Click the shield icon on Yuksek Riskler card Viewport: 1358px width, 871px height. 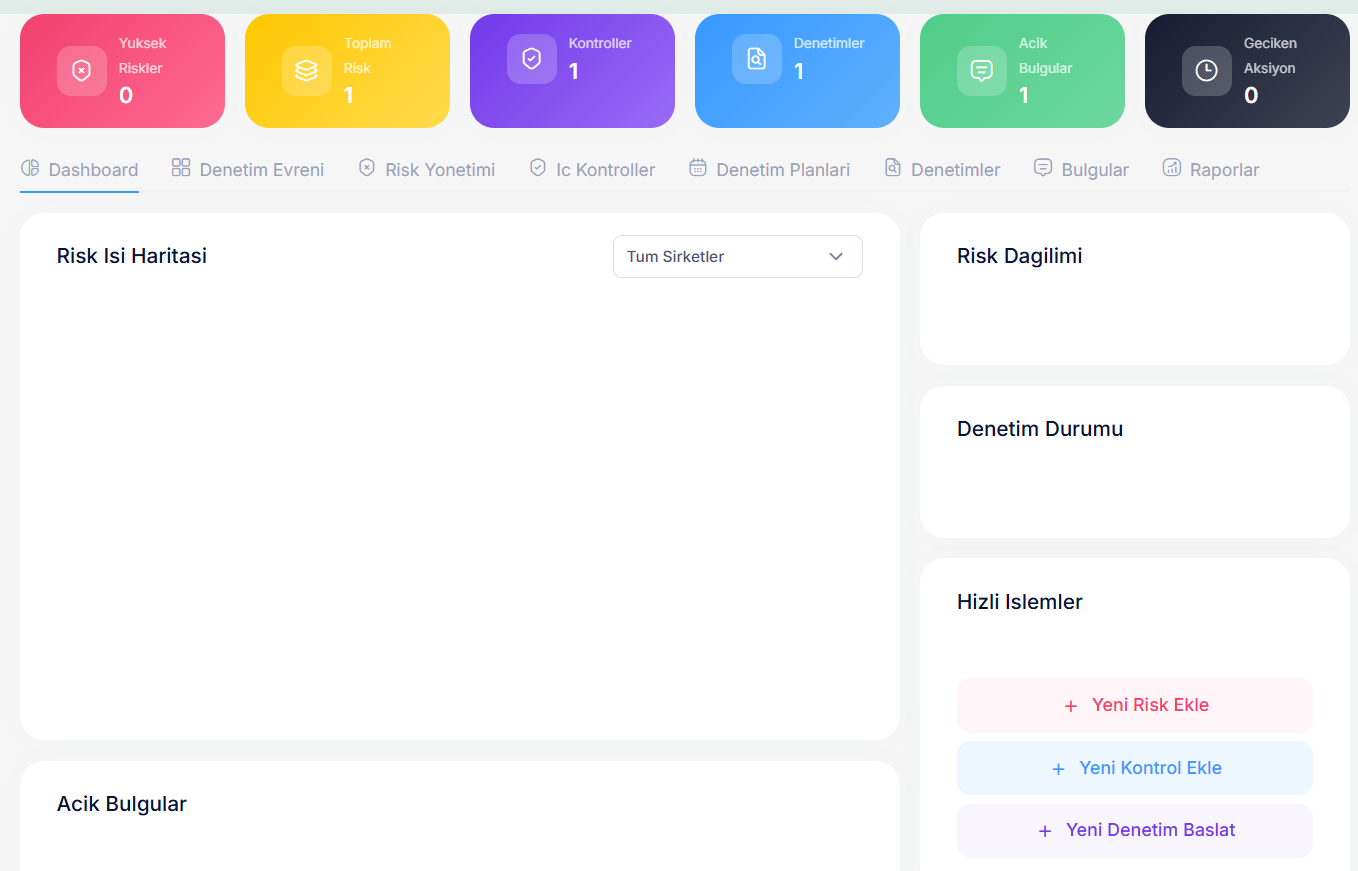point(81,71)
